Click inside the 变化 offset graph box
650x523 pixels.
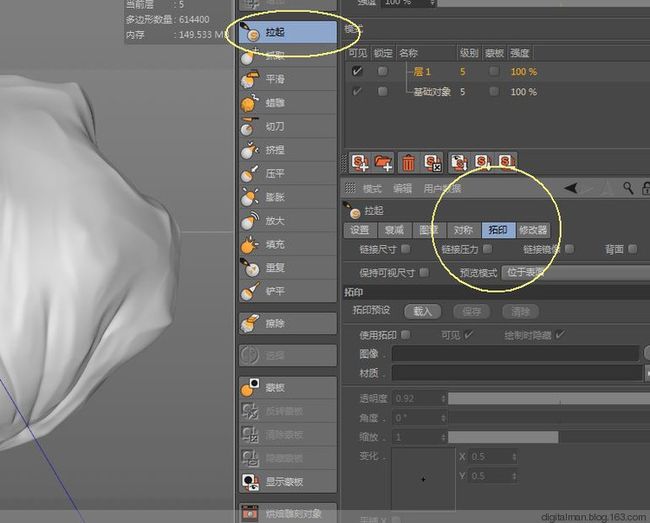pos(423,479)
